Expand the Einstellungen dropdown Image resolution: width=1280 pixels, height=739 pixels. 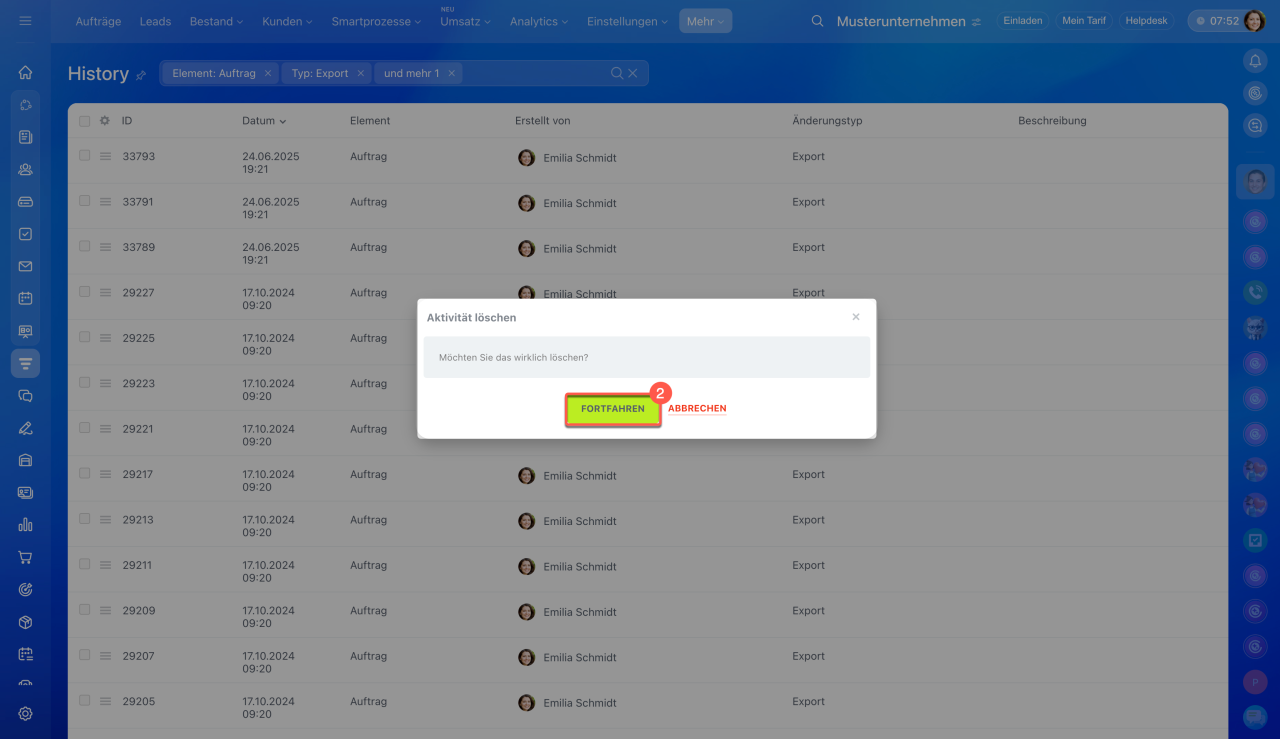(628, 21)
